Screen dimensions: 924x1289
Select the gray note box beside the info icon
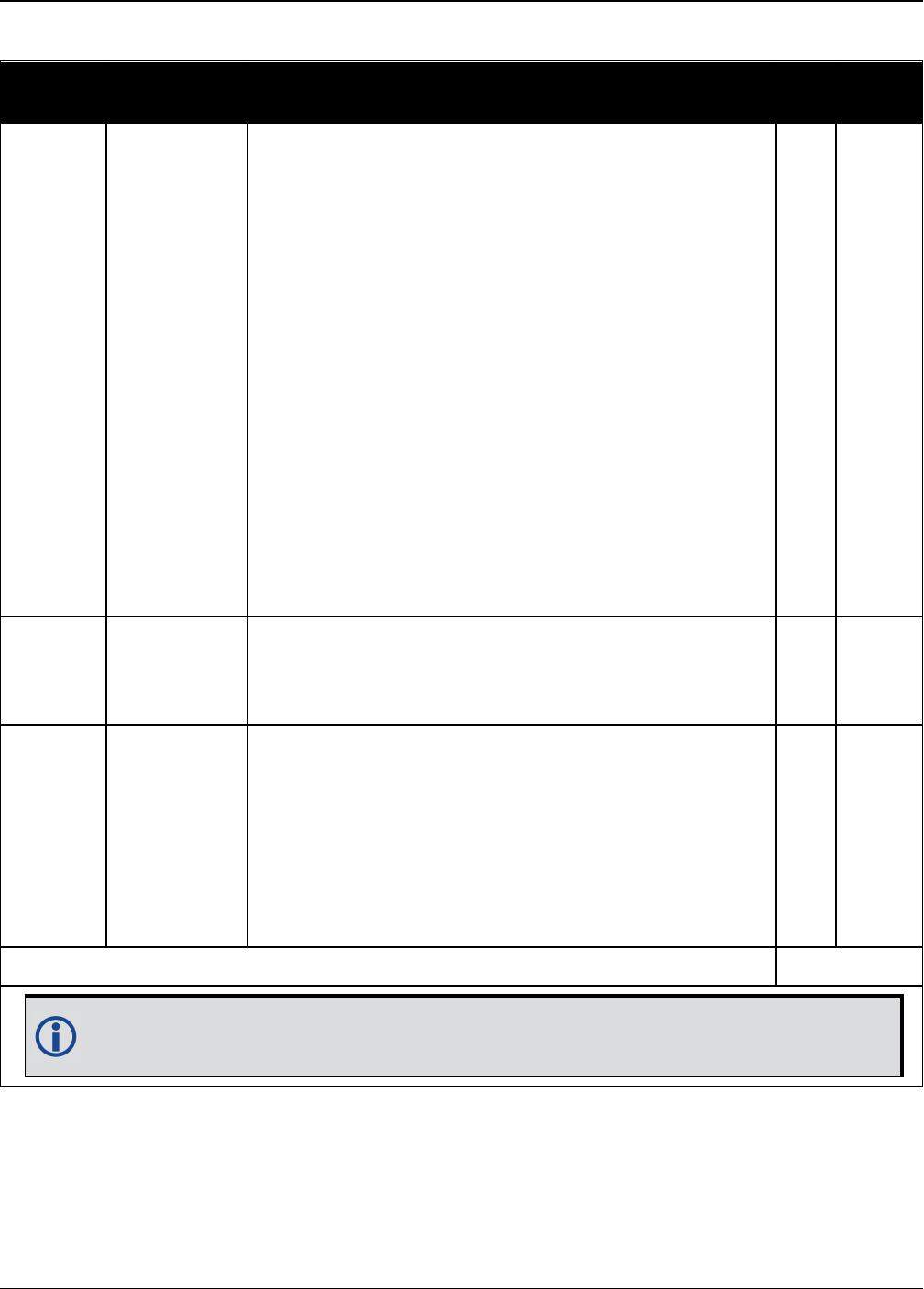coord(462,1036)
